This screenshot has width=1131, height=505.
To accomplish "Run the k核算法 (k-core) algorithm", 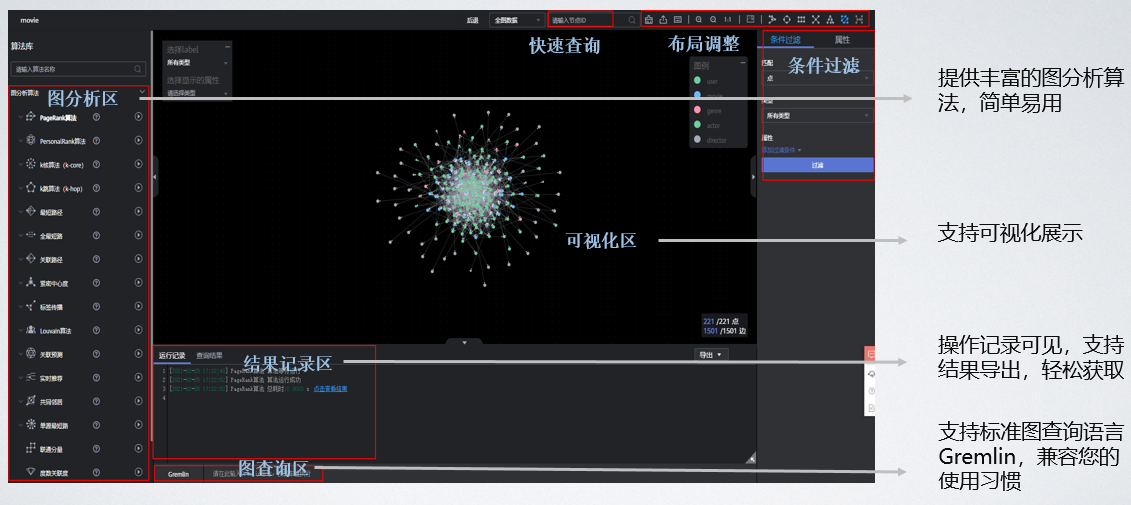I will point(138,164).
